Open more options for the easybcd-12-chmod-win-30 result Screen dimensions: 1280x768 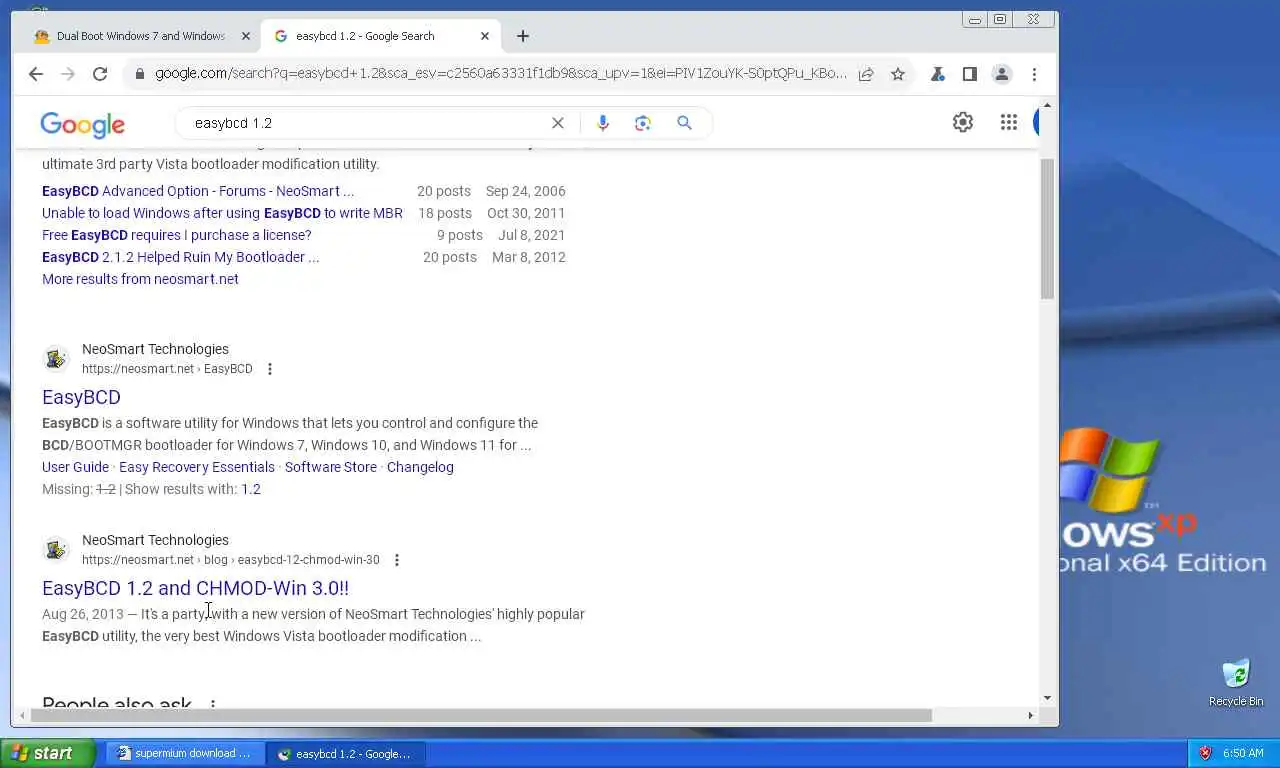coord(396,560)
